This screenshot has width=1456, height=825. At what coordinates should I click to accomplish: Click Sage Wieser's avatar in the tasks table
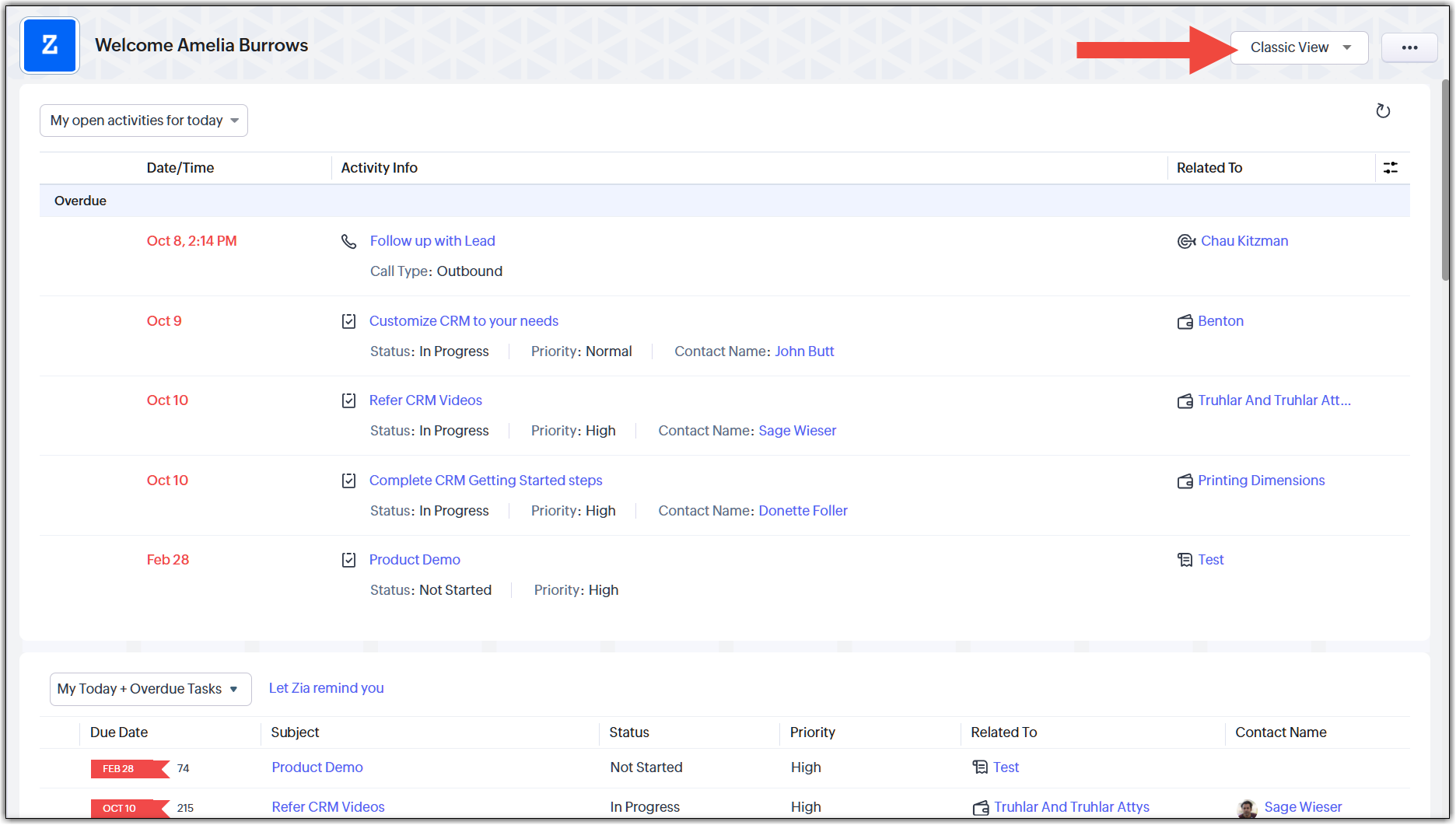[1248, 808]
